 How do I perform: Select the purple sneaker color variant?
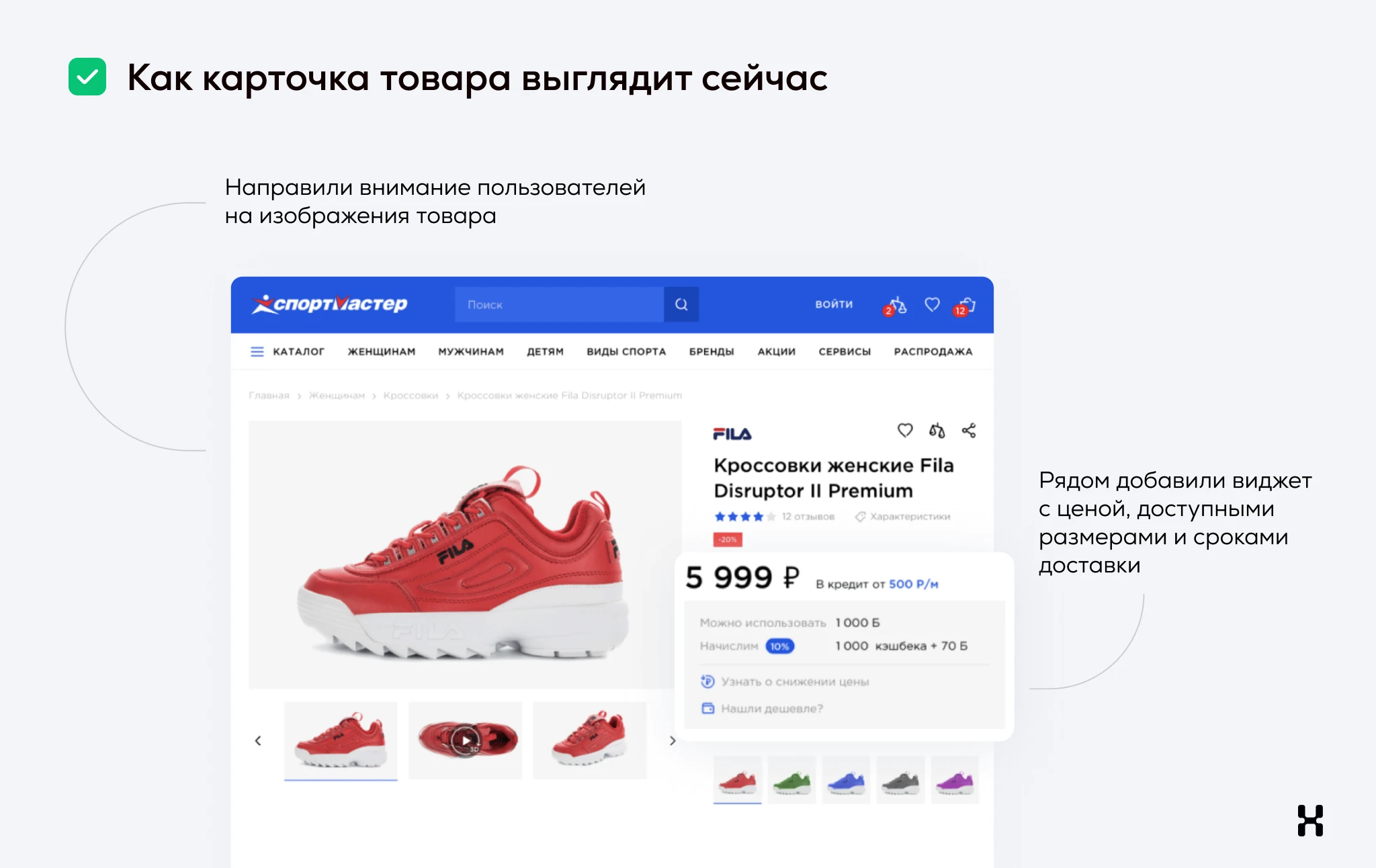(955, 780)
